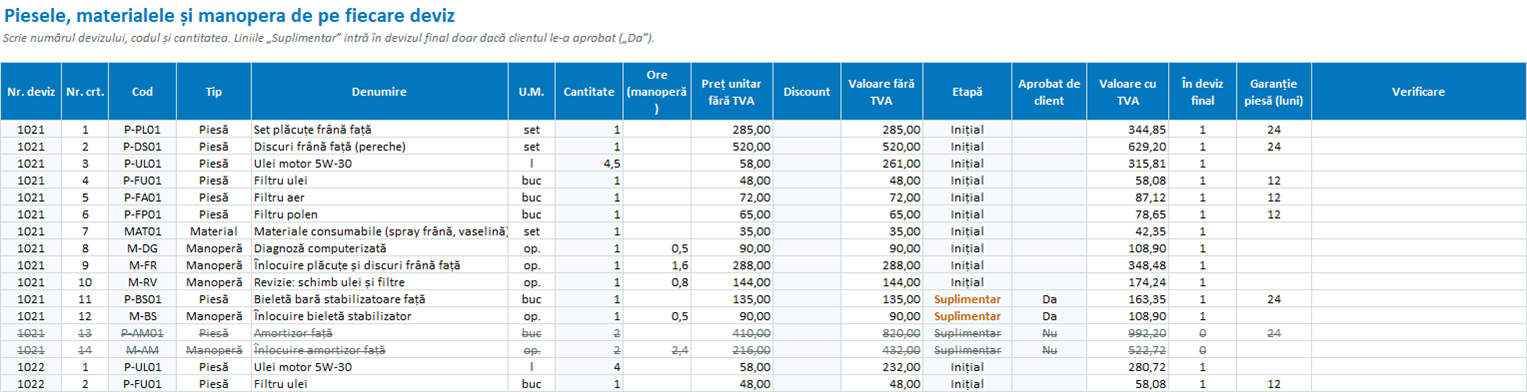Image resolution: width=1527 pixels, height=392 pixels.
Task: Select the value with VAT '629,20'
Action: [x=1128, y=147]
